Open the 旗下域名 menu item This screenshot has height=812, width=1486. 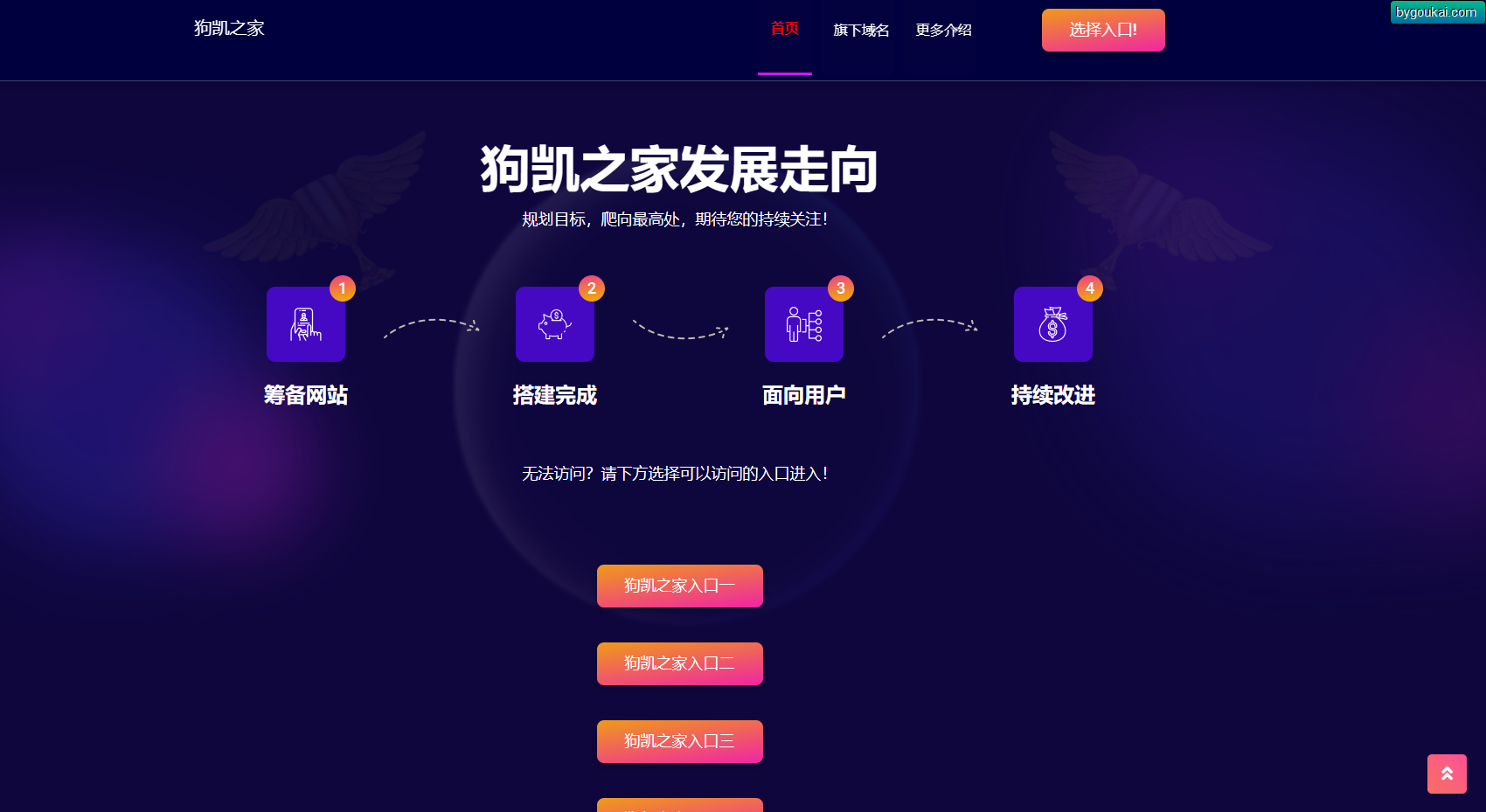point(861,31)
